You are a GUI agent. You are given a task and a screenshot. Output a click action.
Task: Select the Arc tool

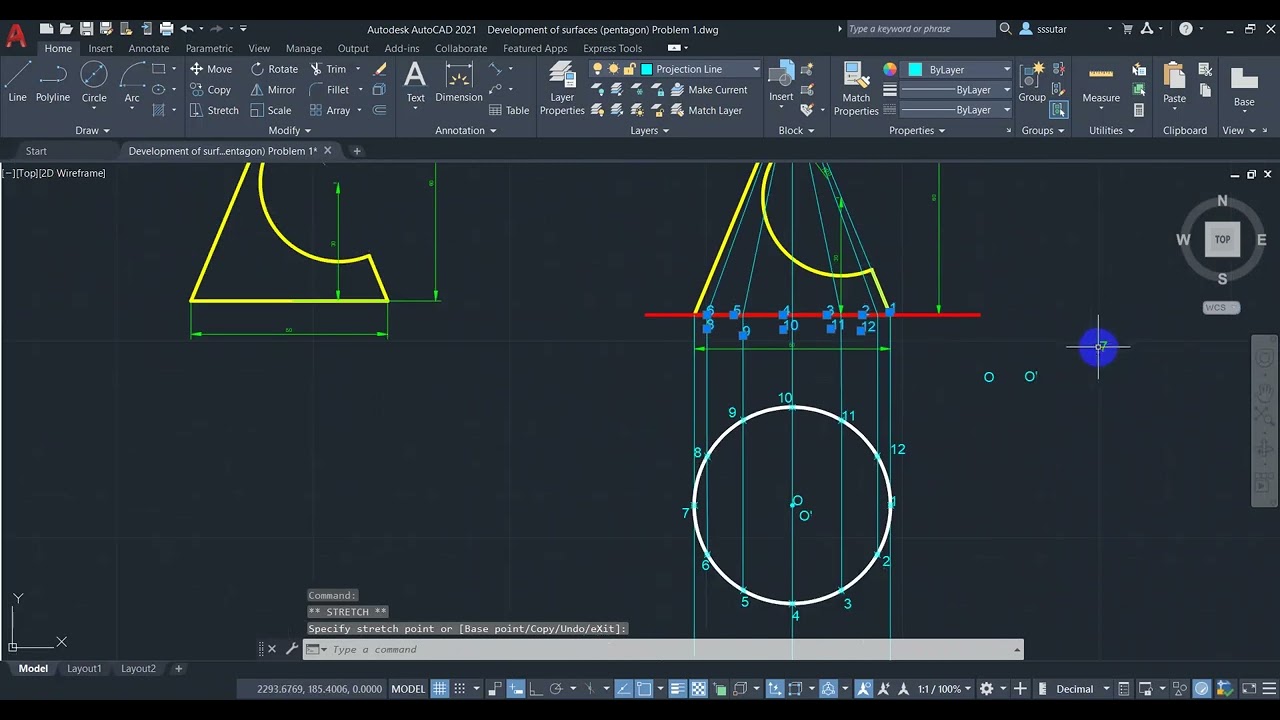tap(132, 82)
